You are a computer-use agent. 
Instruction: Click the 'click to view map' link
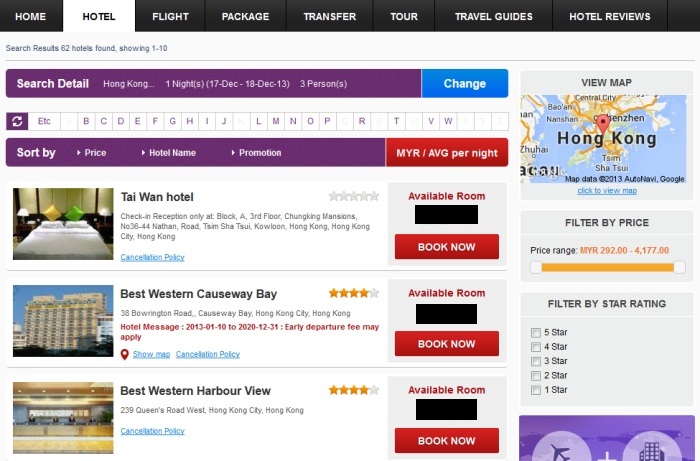point(607,191)
